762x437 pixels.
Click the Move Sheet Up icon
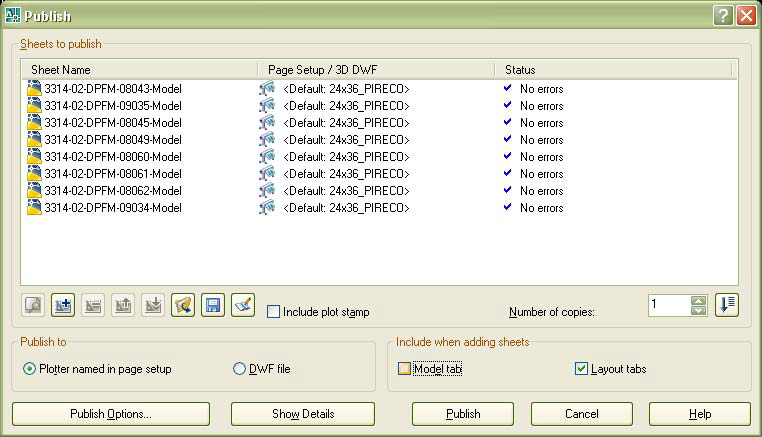click(123, 305)
